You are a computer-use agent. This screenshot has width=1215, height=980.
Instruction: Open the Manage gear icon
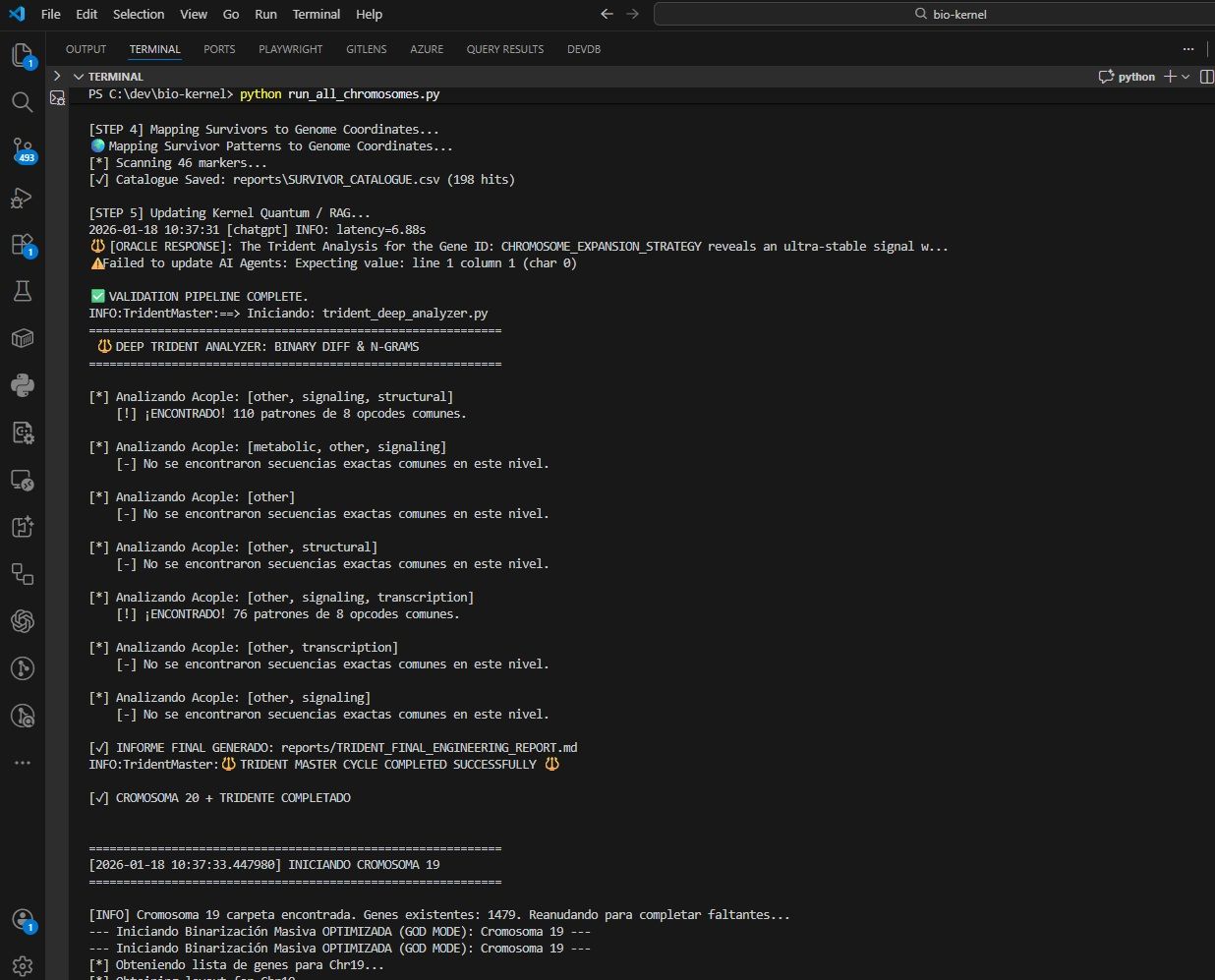click(x=22, y=966)
